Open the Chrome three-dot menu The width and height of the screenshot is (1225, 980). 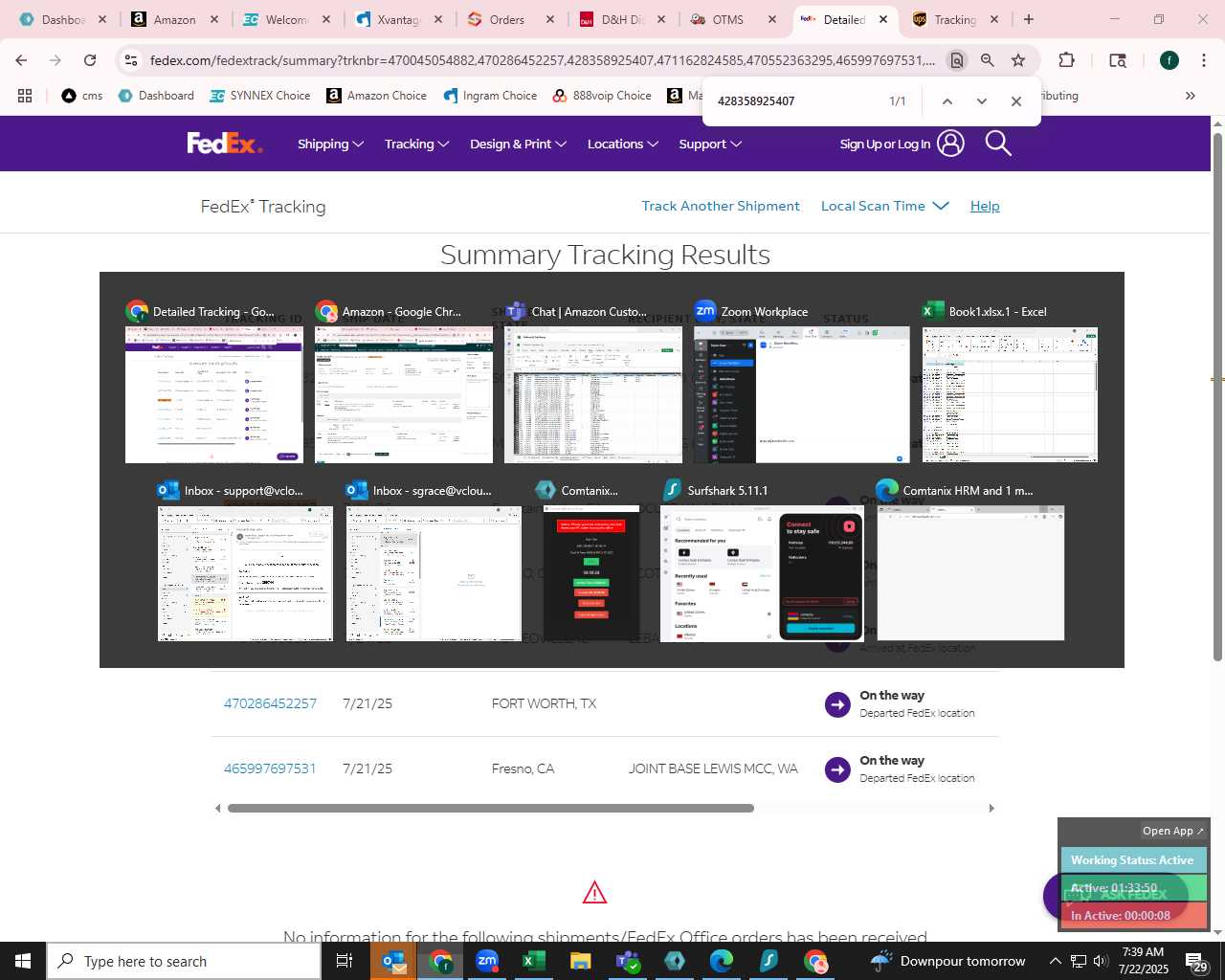(x=1202, y=60)
